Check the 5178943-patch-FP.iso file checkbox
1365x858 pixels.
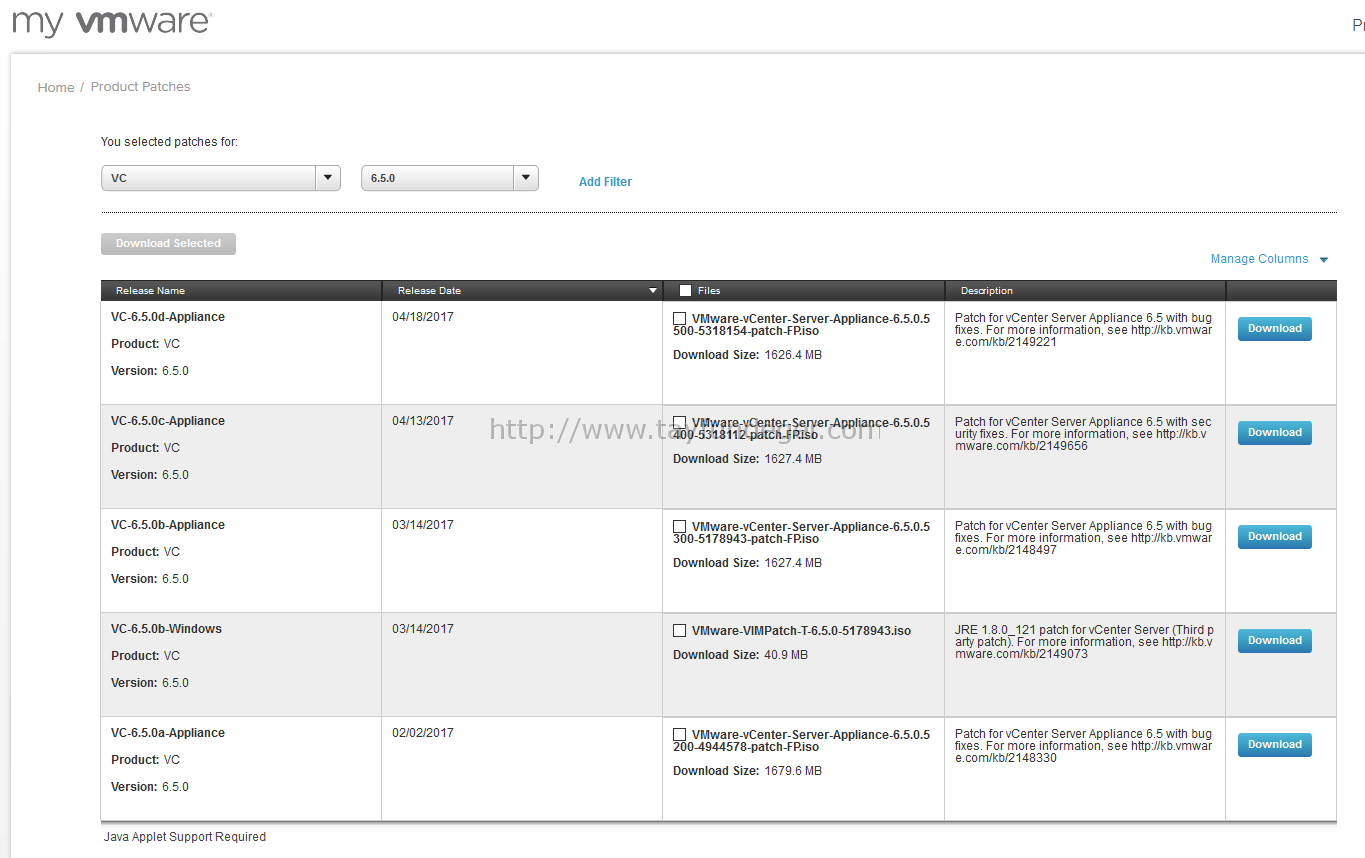(x=680, y=527)
